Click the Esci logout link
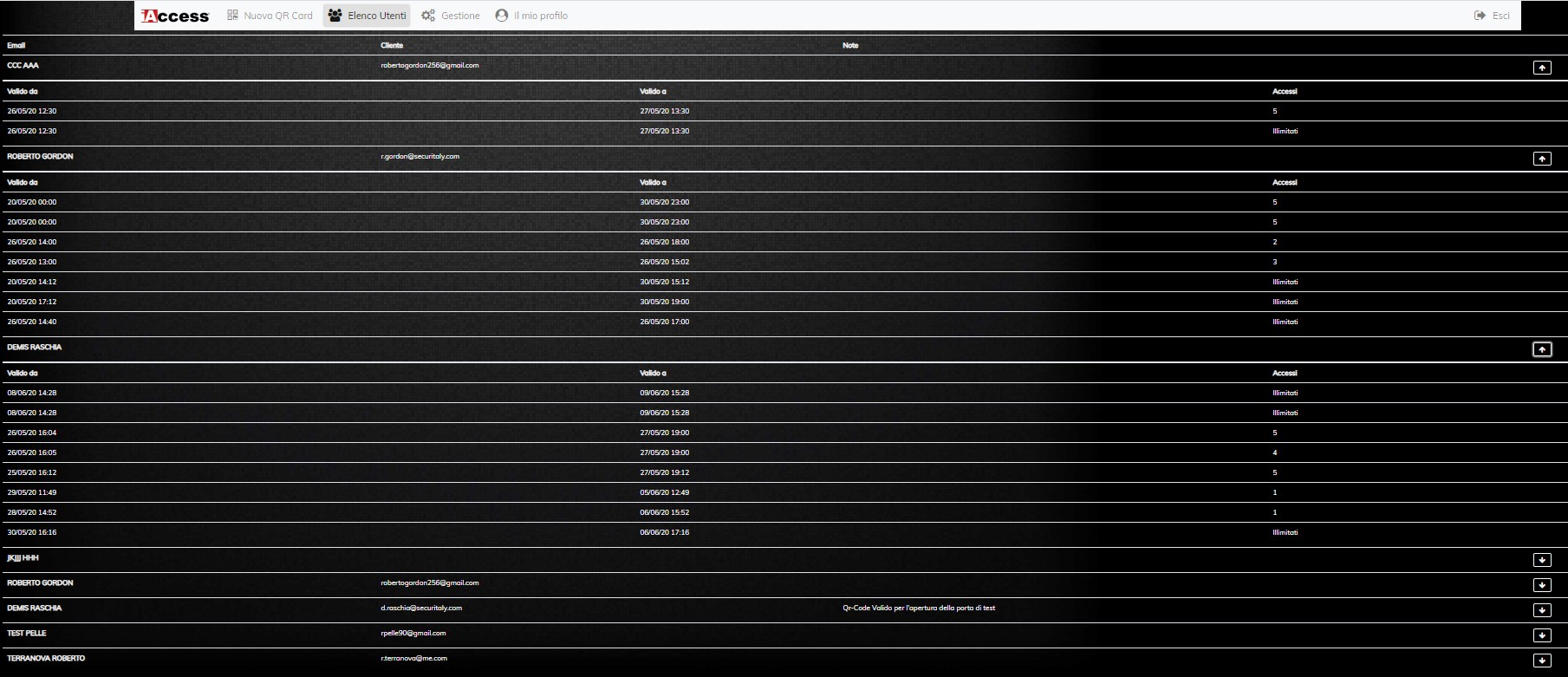 pos(1492,16)
